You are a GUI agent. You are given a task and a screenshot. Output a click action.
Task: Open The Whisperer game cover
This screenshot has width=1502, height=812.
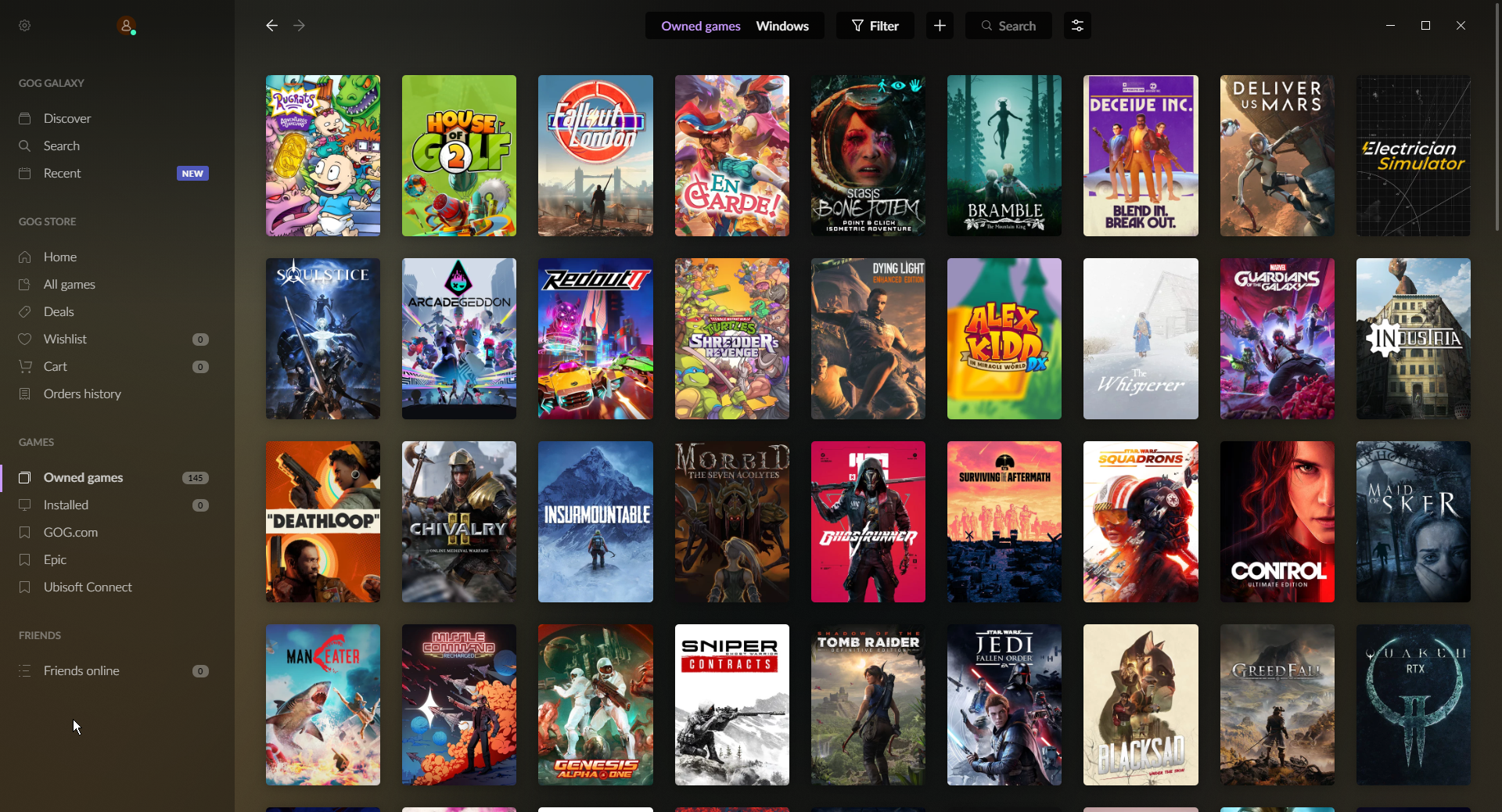(x=1141, y=339)
